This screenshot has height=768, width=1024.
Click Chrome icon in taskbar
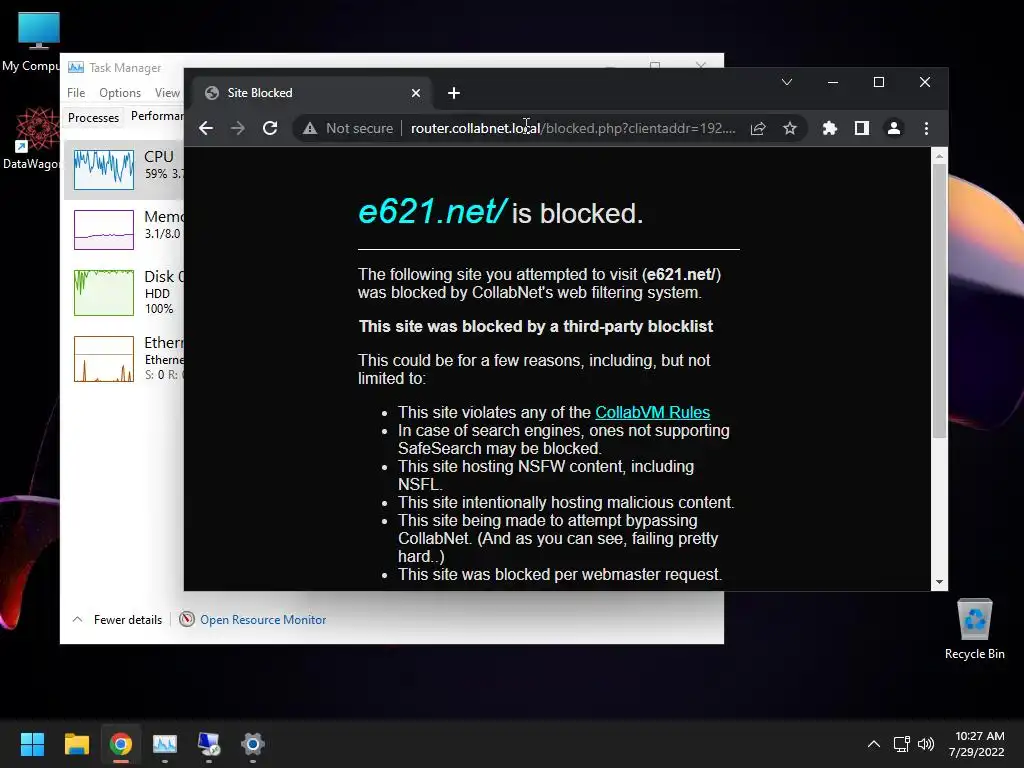(x=121, y=744)
